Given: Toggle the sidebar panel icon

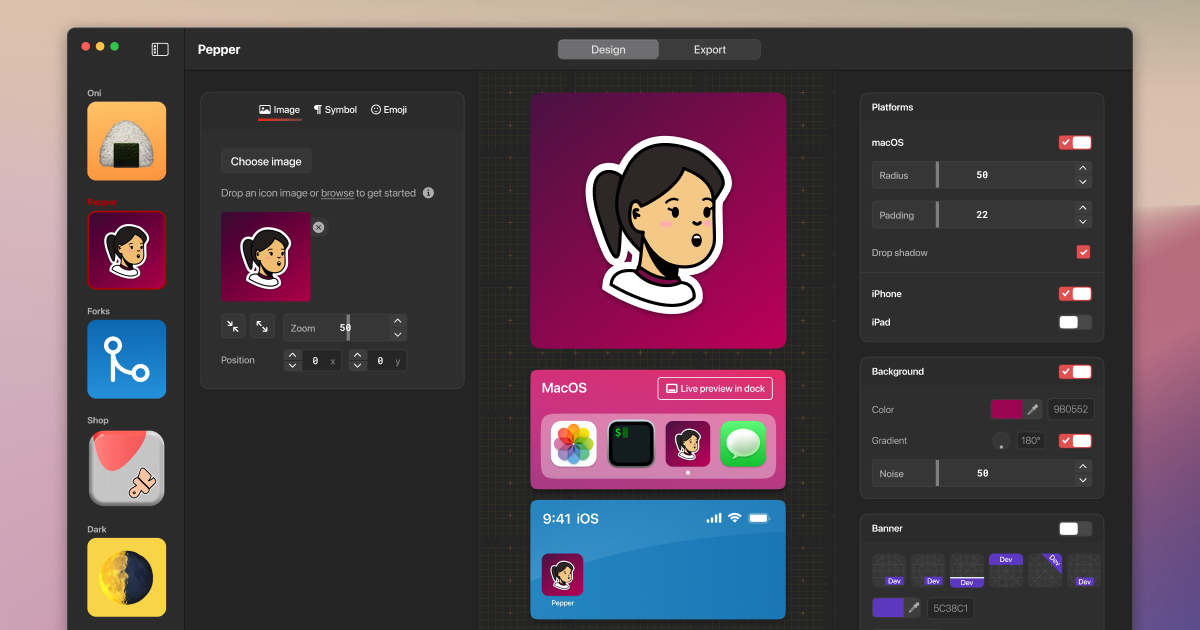Looking at the screenshot, I should [158, 48].
